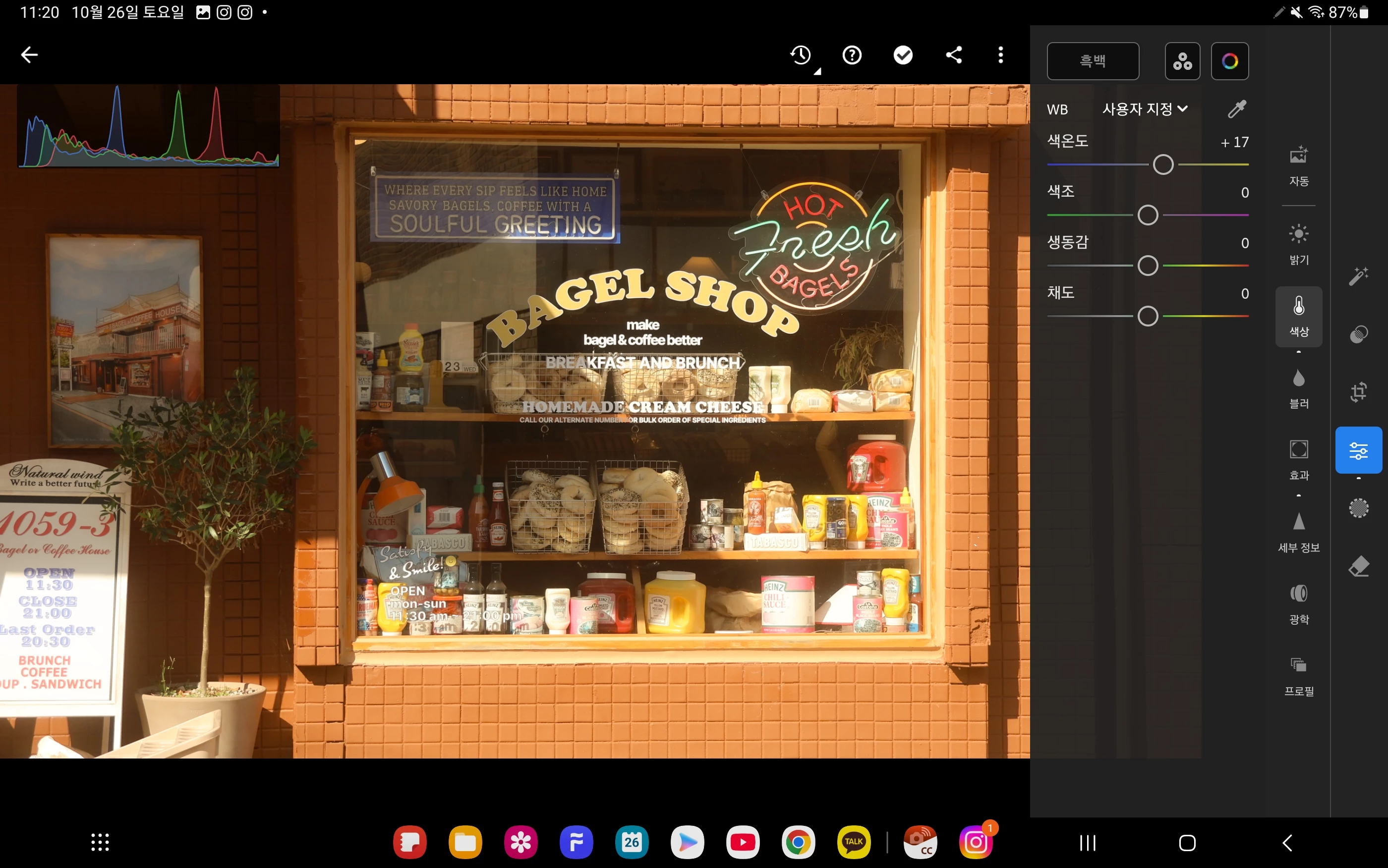Open the color grading wheel icon

click(1229, 61)
